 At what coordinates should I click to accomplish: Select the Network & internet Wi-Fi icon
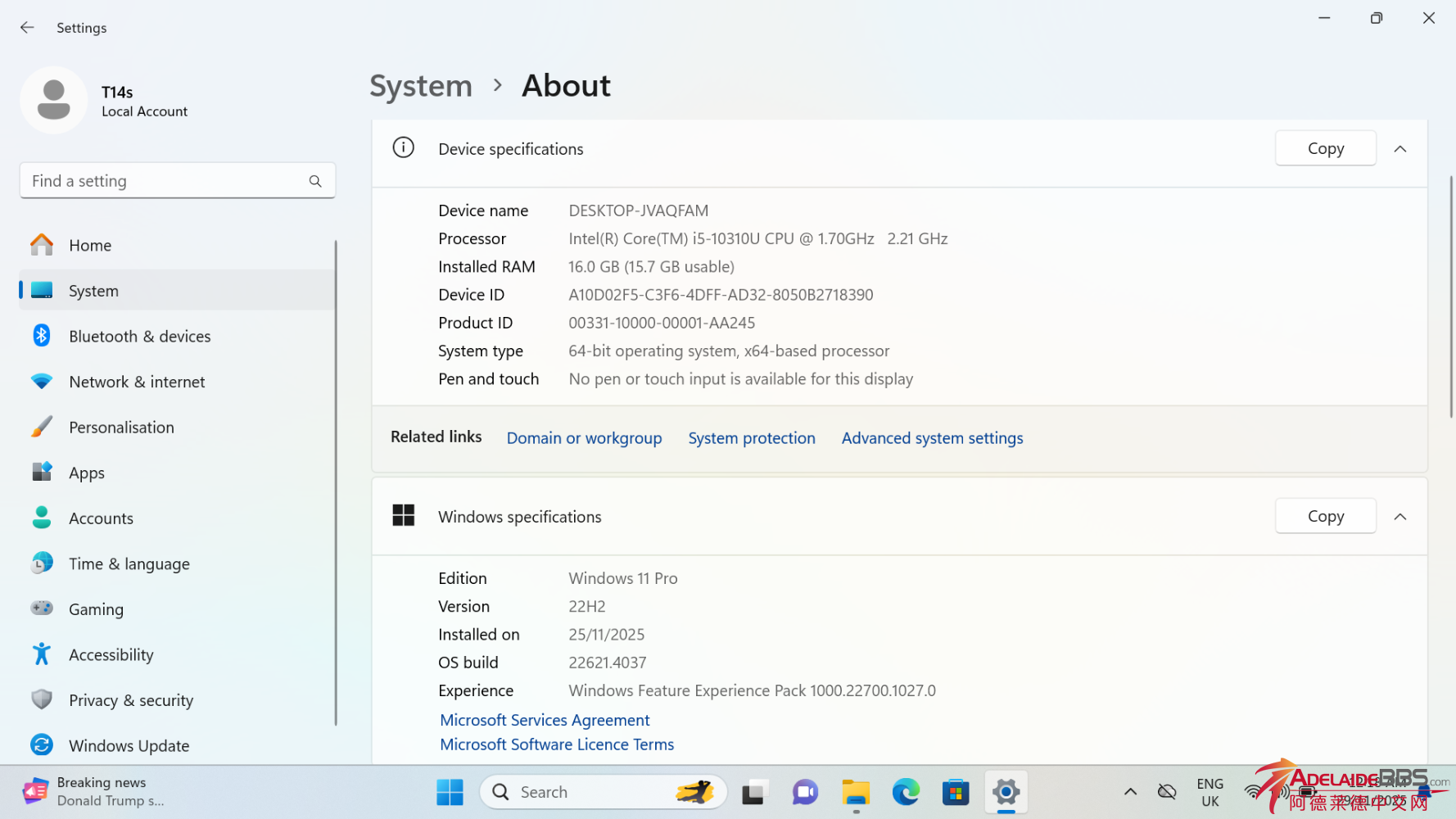tap(42, 382)
